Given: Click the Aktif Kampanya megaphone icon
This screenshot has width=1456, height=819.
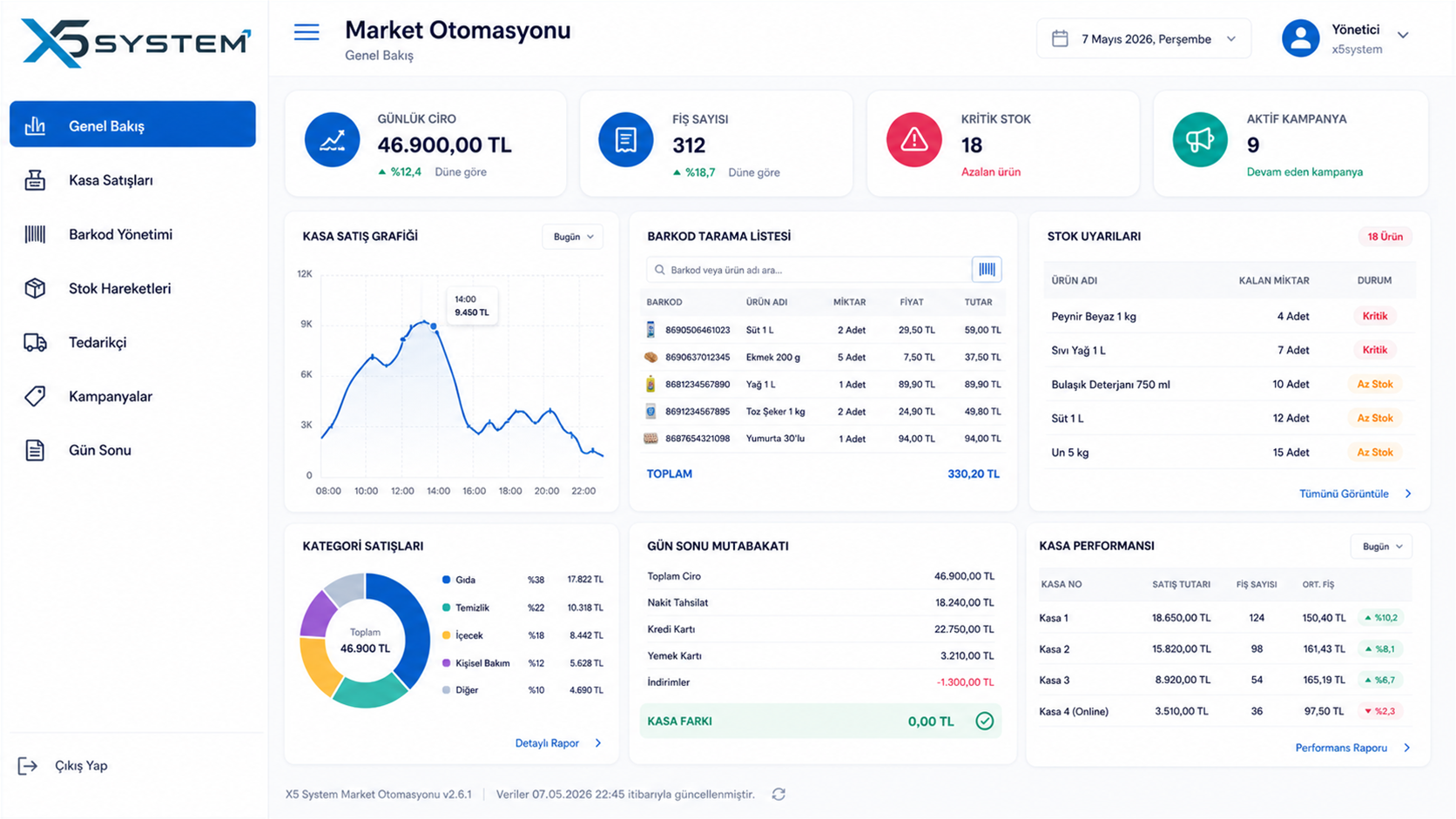Looking at the screenshot, I should [x=1200, y=140].
